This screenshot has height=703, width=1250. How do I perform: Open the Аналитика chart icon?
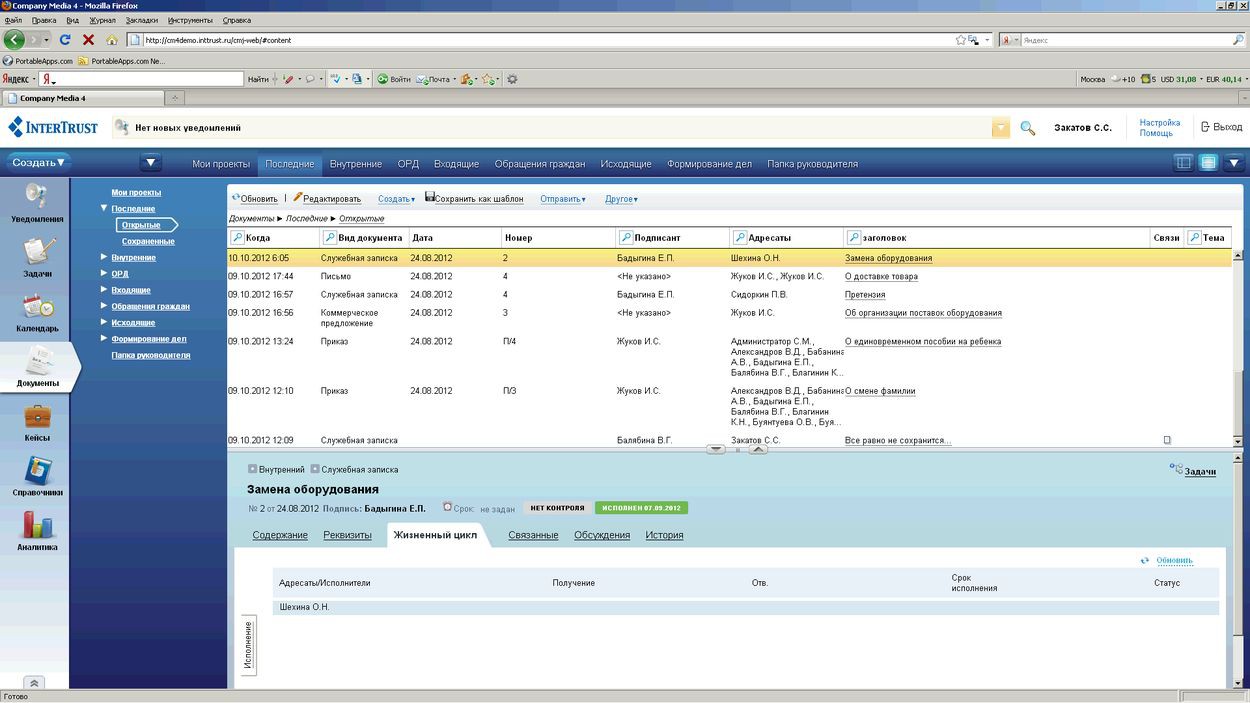[37, 525]
